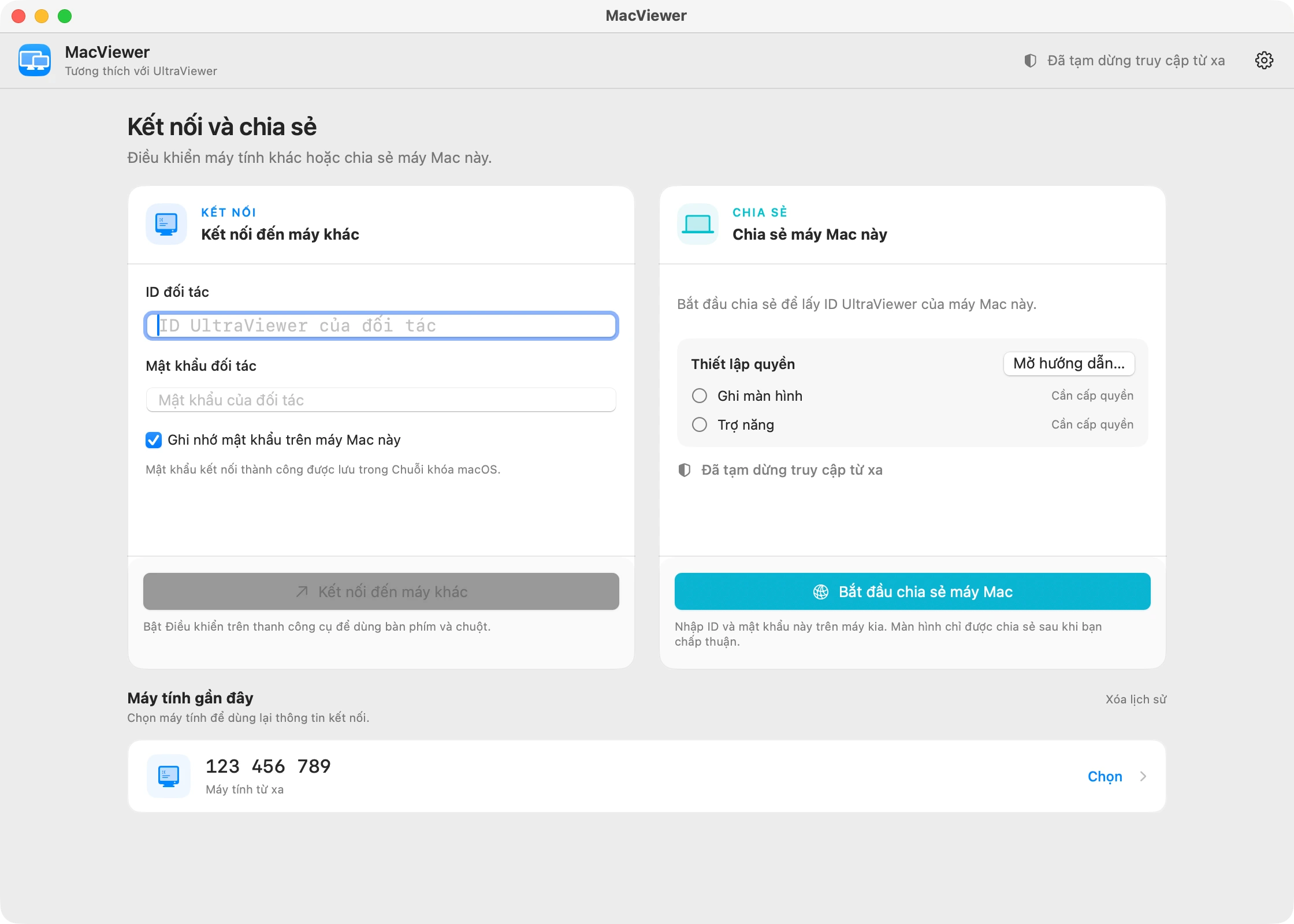Click the MacViewer app logo icon
Viewport: 1294px width, 924px height.
pyautogui.click(x=35, y=60)
